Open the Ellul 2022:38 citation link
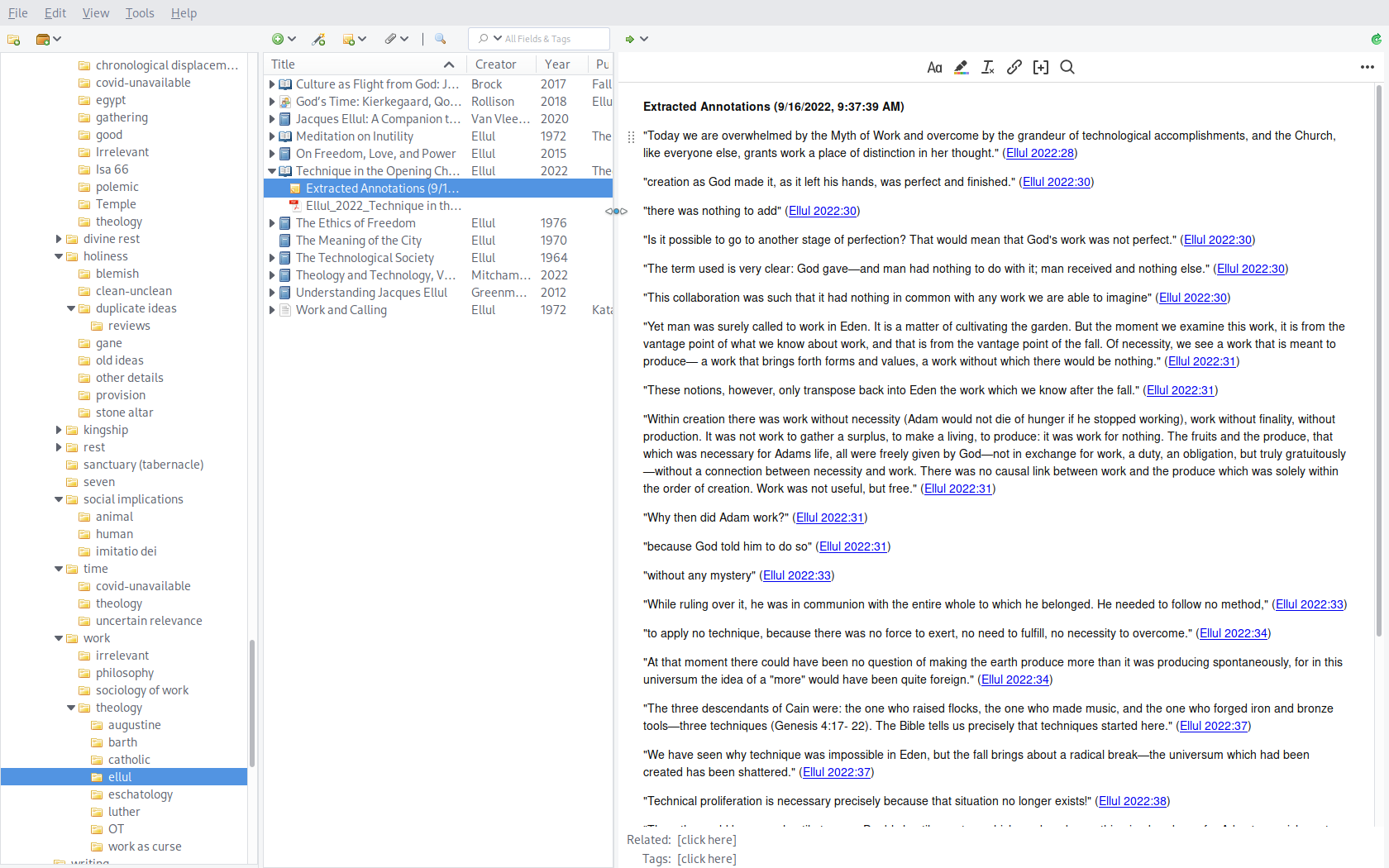This screenshot has height=868, width=1389. pos(1132,801)
